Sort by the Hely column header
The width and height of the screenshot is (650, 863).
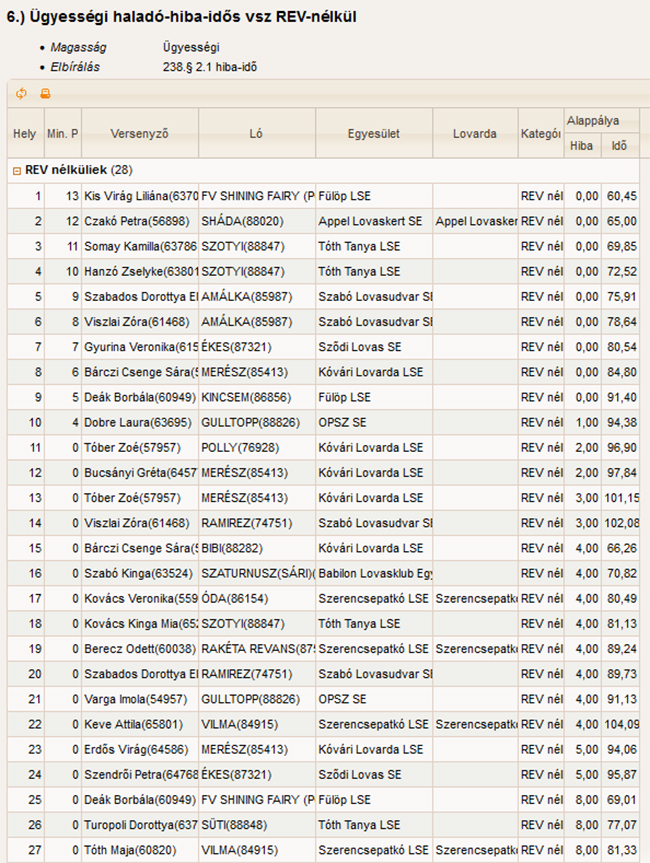(x=24, y=134)
